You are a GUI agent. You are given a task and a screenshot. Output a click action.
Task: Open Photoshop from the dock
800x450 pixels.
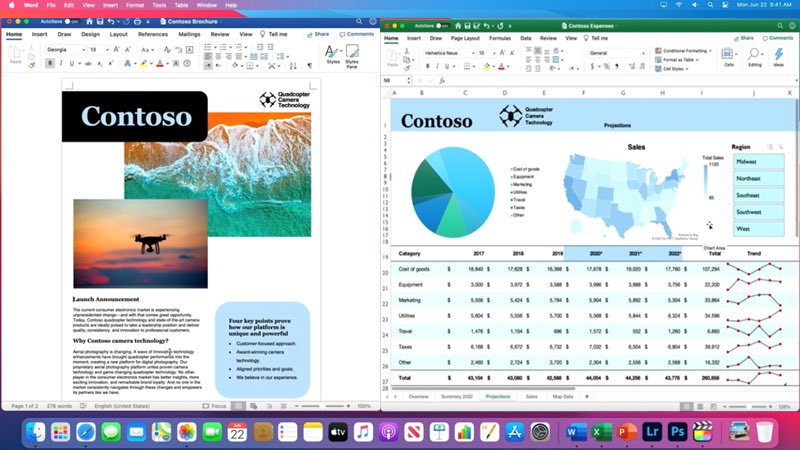(677, 432)
